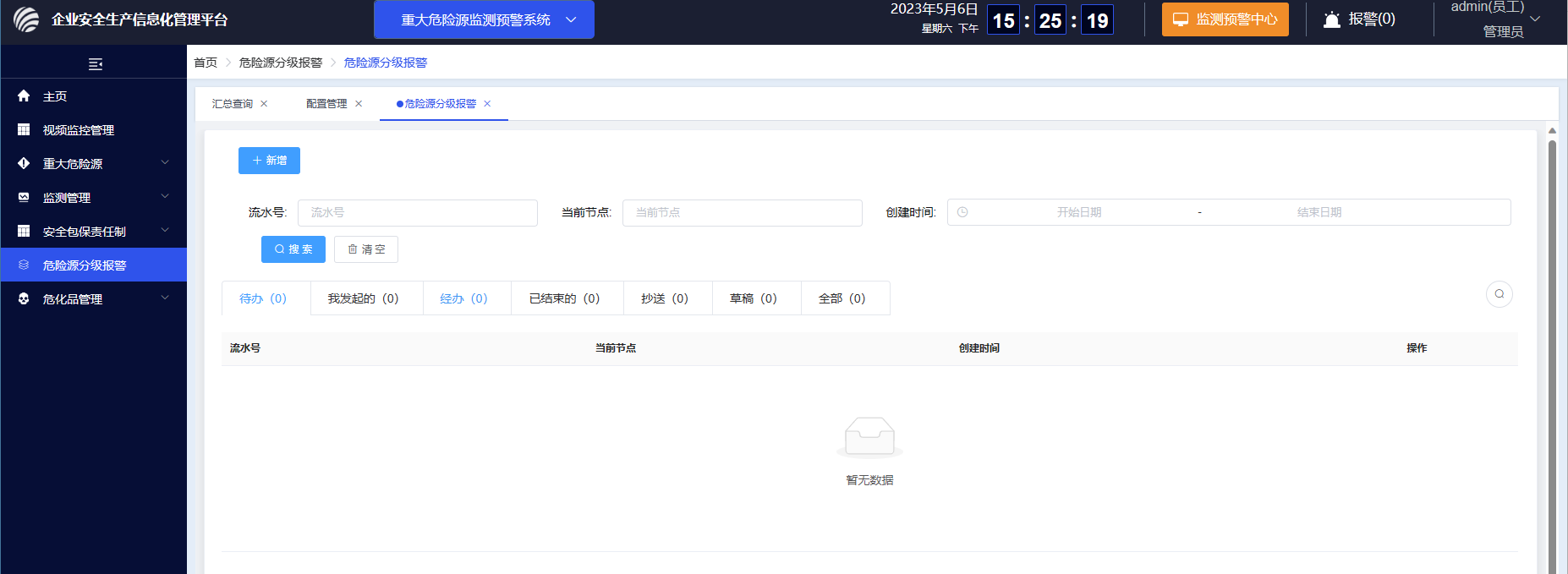This screenshot has height=574, width=1568.
Task: Click the table icon beside 安全包保责任制
Action: point(24,231)
